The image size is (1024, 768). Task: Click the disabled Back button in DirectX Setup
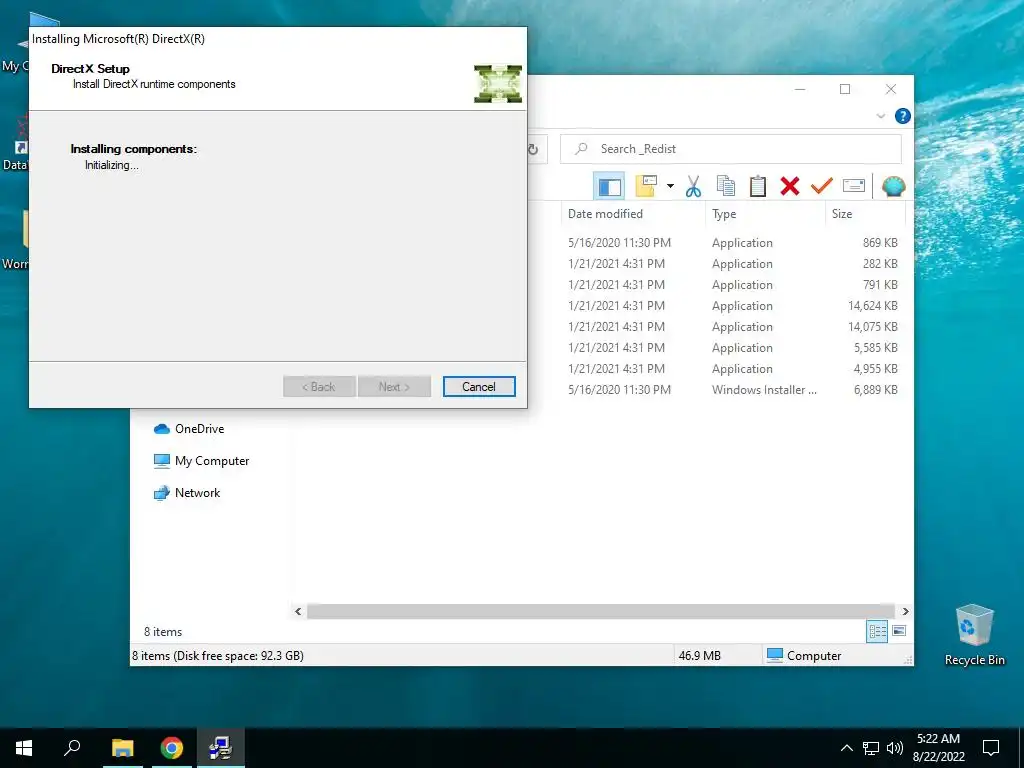[319, 387]
